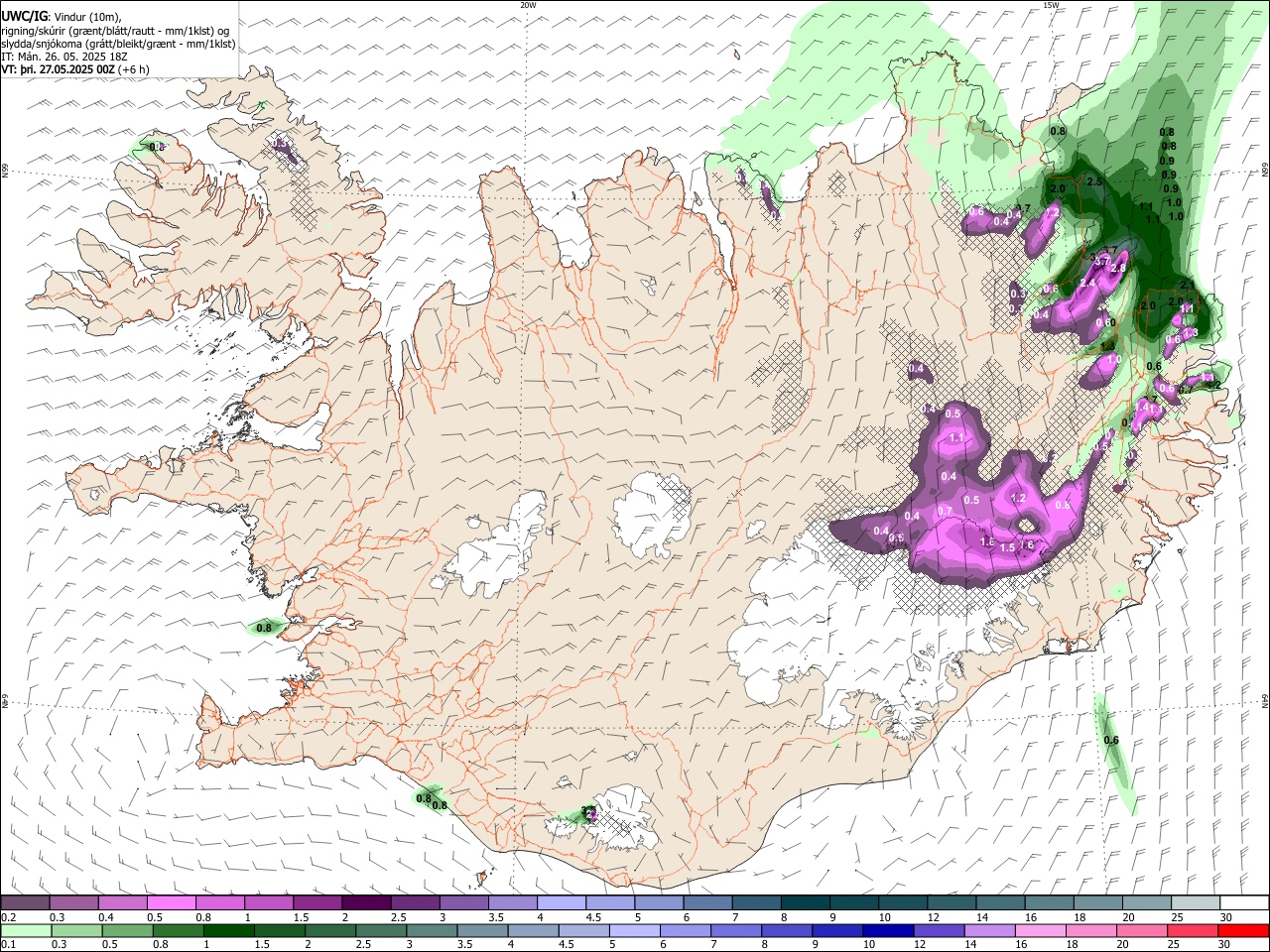Click the UWC/IG title text

click(24, 15)
